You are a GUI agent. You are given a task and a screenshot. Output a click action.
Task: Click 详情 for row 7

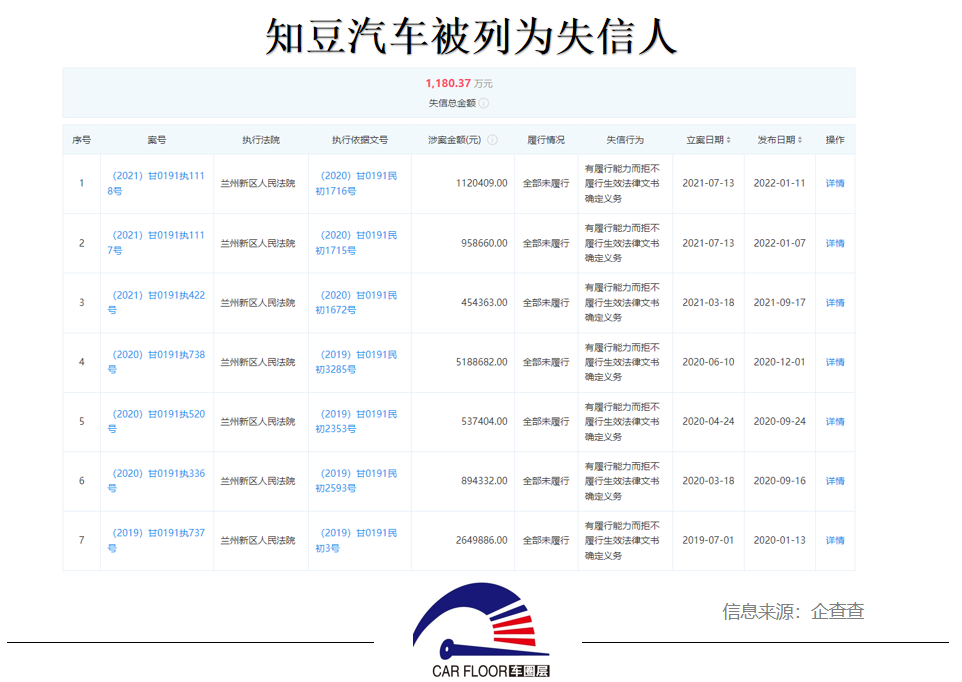tap(834, 541)
